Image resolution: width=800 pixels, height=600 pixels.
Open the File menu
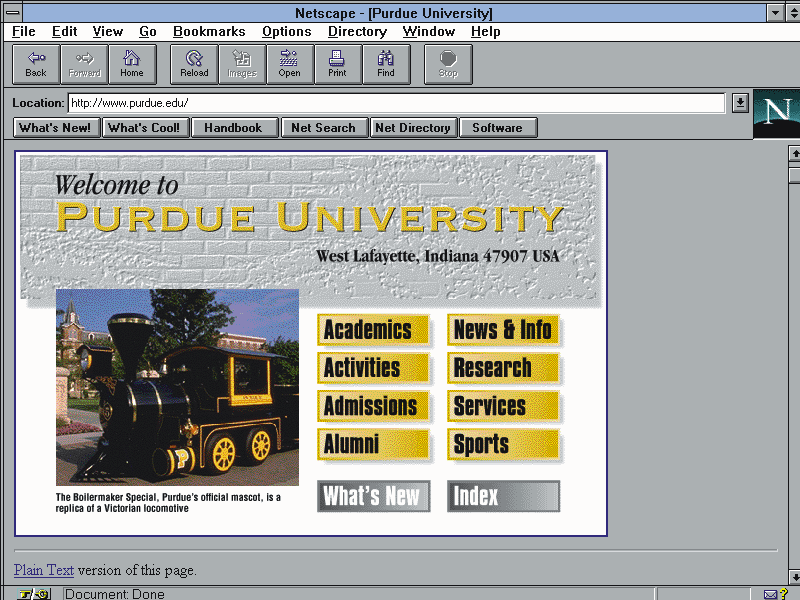point(23,32)
